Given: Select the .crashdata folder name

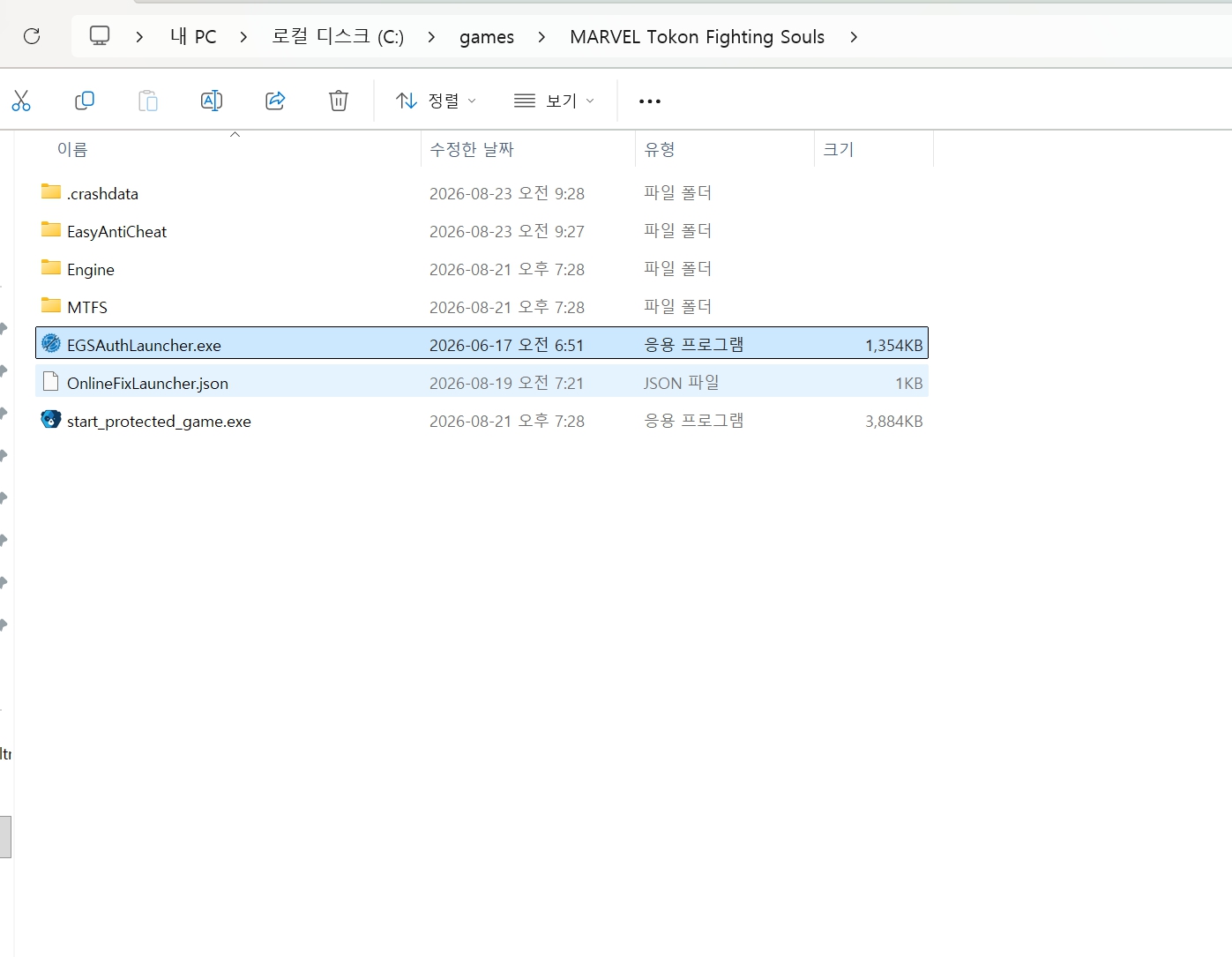Looking at the screenshot, I should [x=102, y=194].
